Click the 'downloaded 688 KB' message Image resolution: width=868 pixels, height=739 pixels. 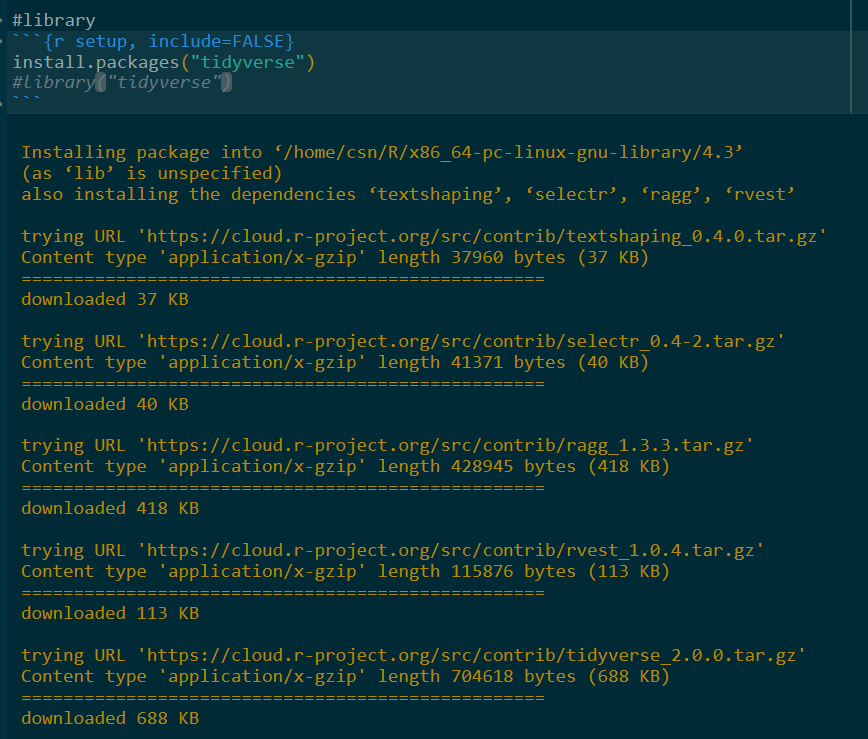pos(110,719)
